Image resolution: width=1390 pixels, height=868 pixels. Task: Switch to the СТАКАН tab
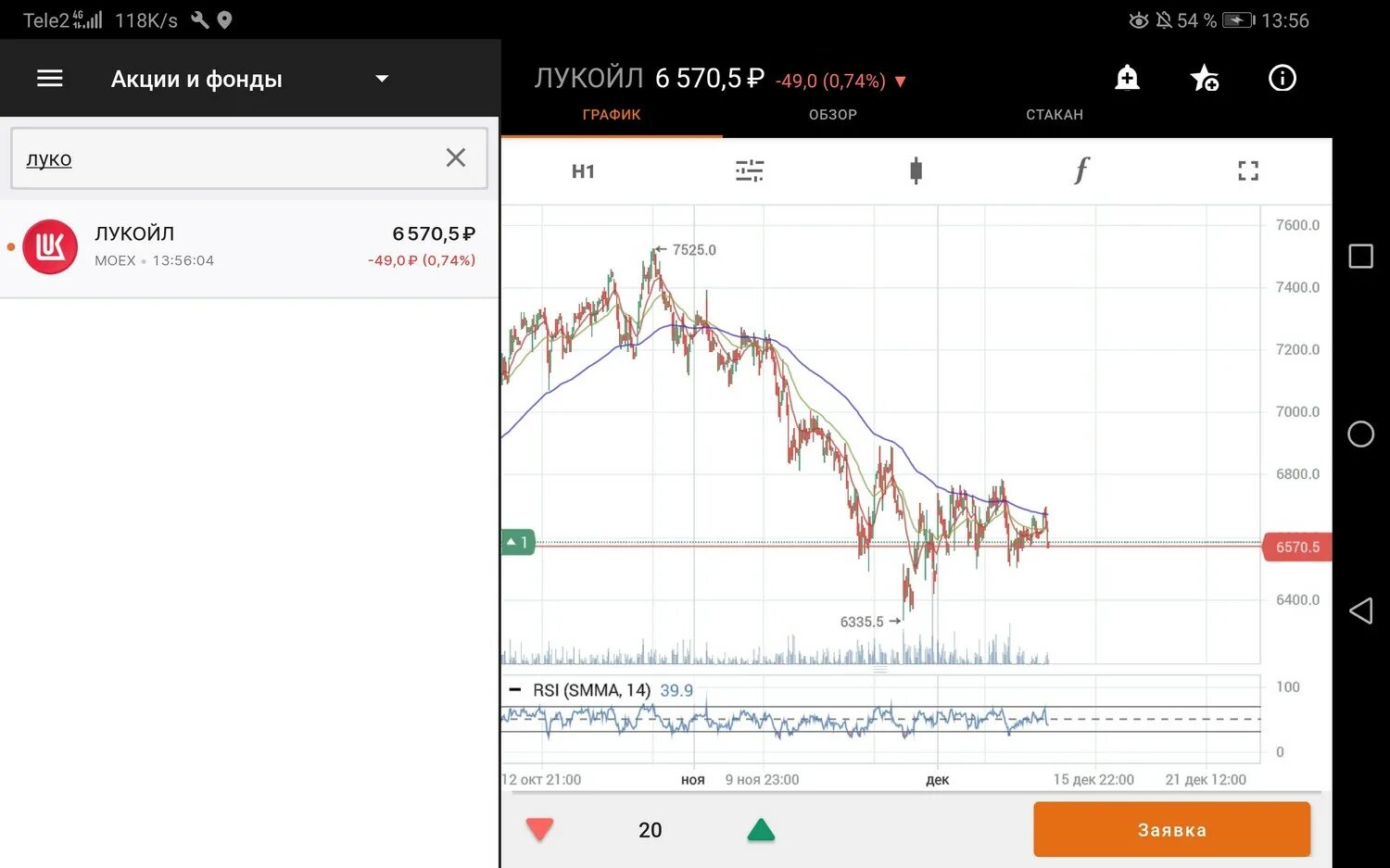[1055, 115]
